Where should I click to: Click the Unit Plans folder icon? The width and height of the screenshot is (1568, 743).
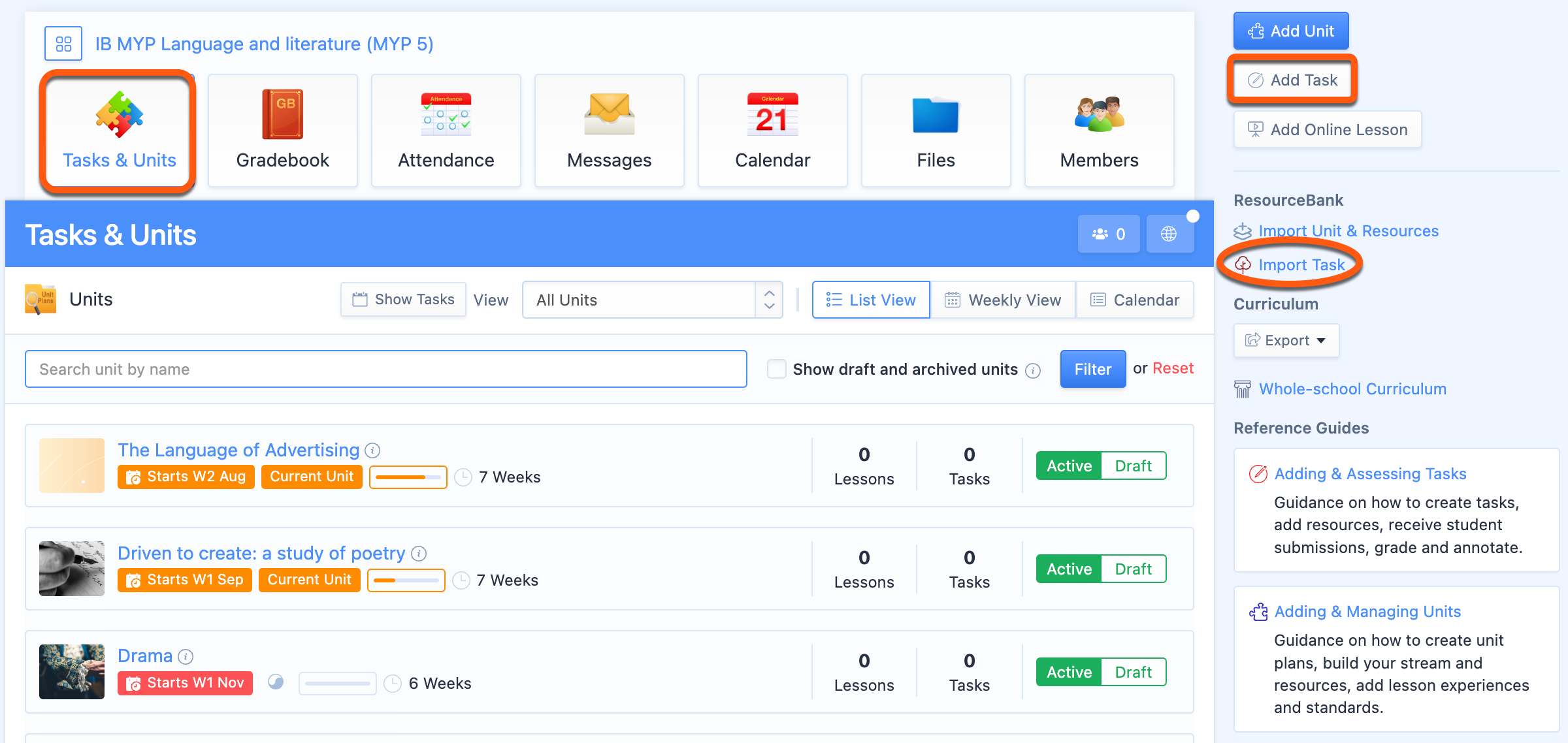[x=41, y=300]
